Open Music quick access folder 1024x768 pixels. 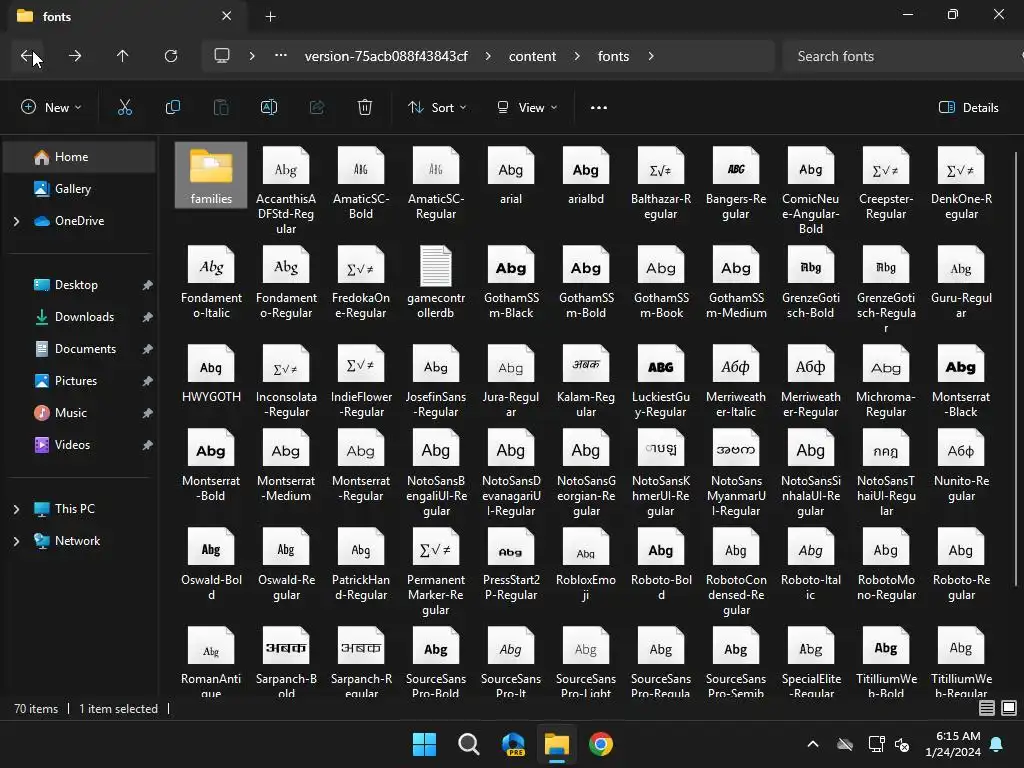[80, 413]
